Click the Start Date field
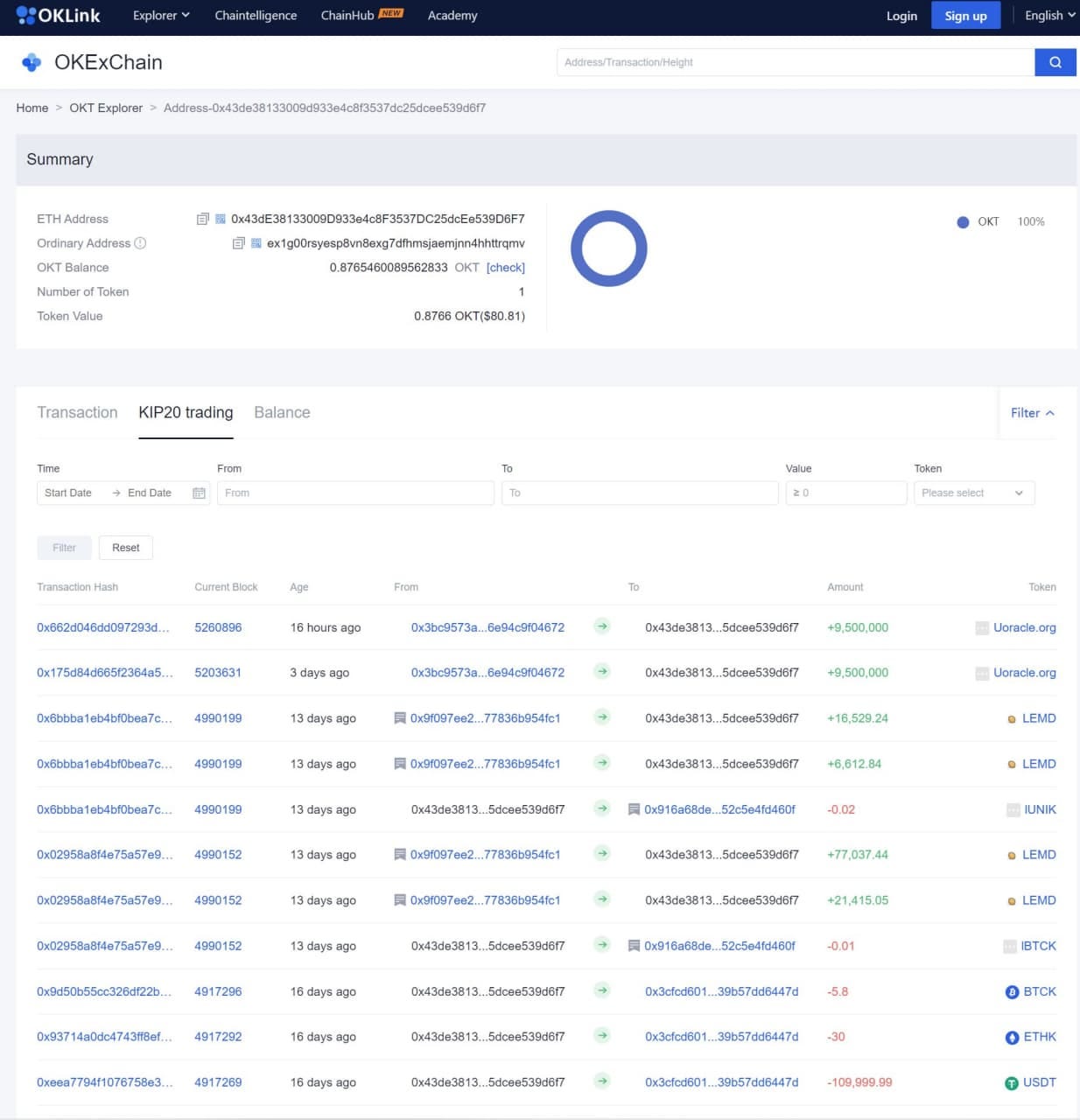Screen dimensions: 1080x1120 point(68,493)
